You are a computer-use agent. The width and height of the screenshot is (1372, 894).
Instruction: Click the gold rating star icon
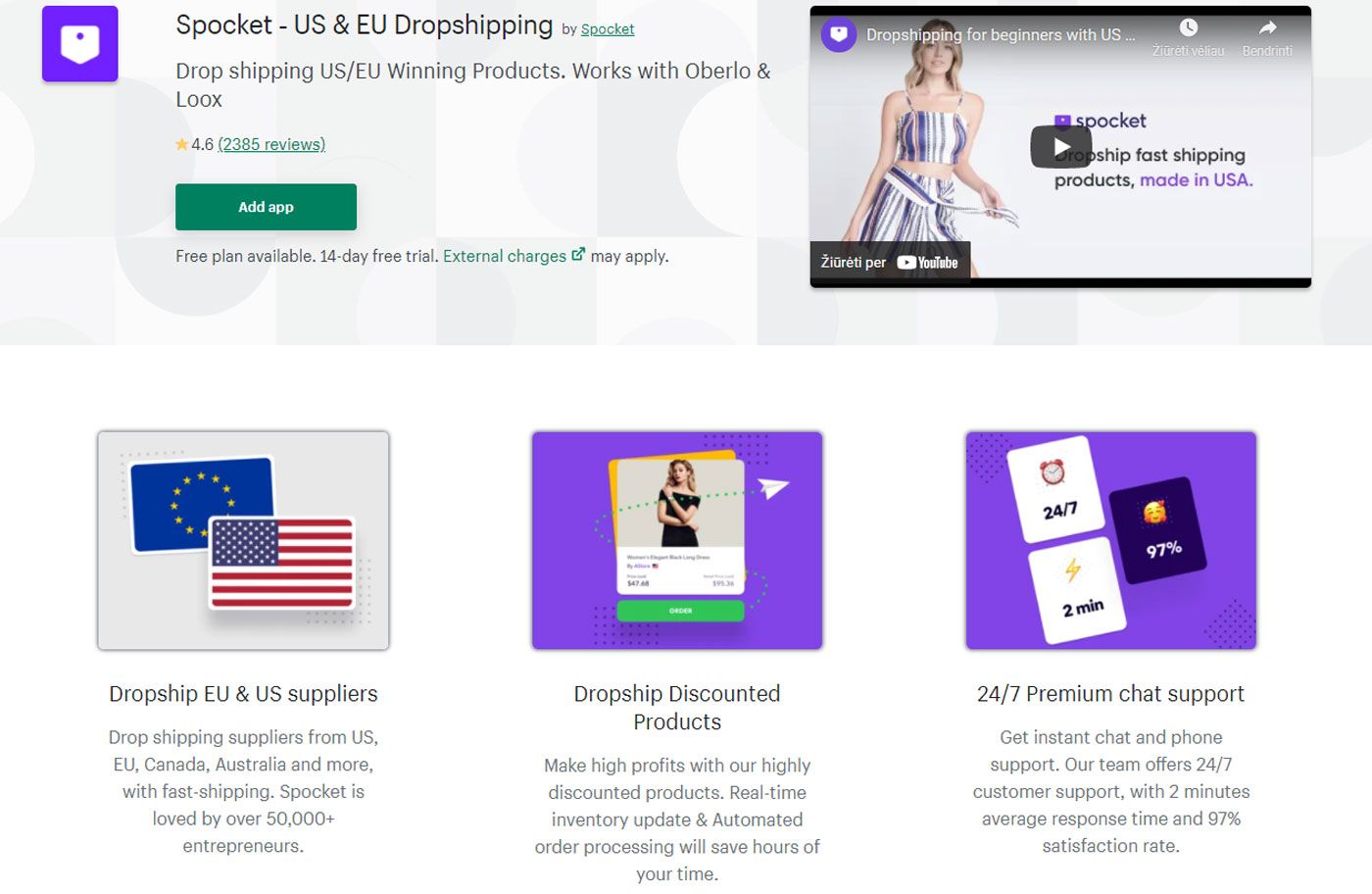point(182,144)
